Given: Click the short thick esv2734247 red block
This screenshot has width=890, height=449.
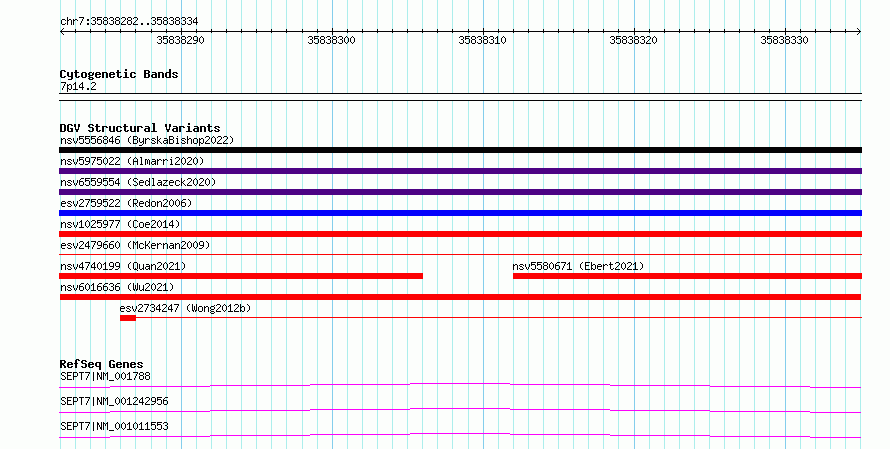Looking at the screenshot, I should click(128, 318).
